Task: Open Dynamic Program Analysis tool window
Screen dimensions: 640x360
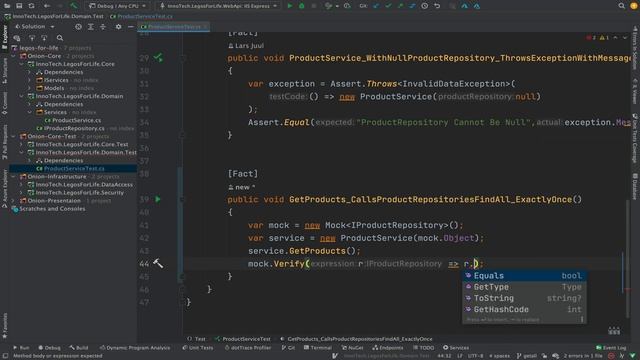Action: [x=135, y=348]
